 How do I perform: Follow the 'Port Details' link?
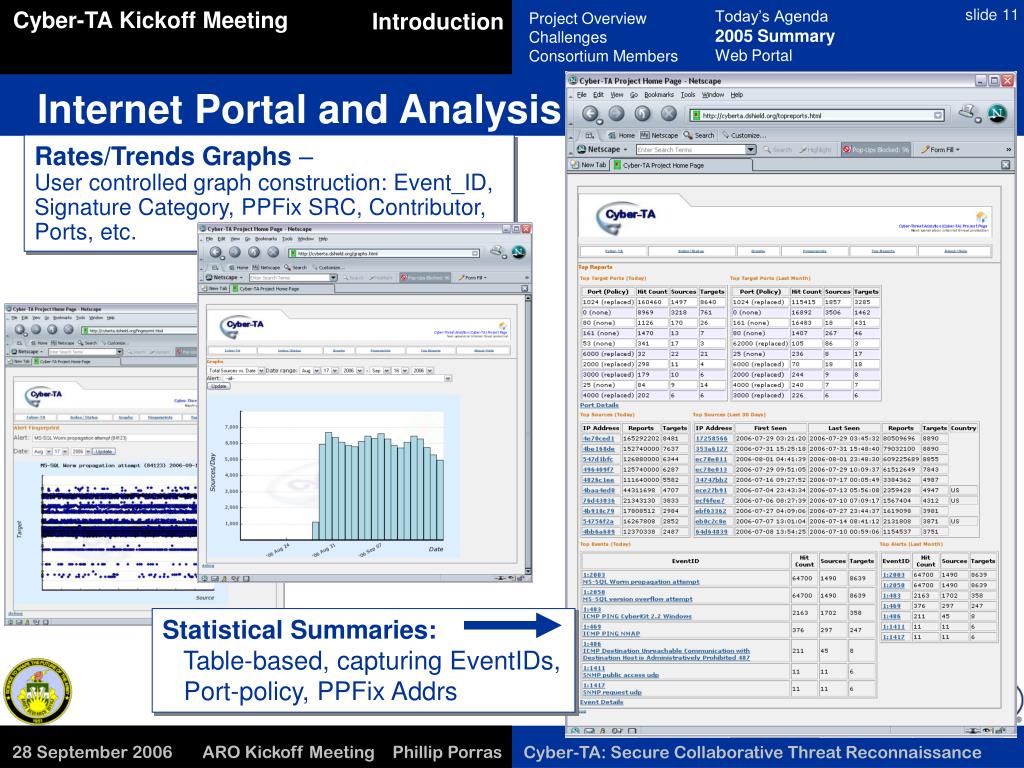pos(599,405)
